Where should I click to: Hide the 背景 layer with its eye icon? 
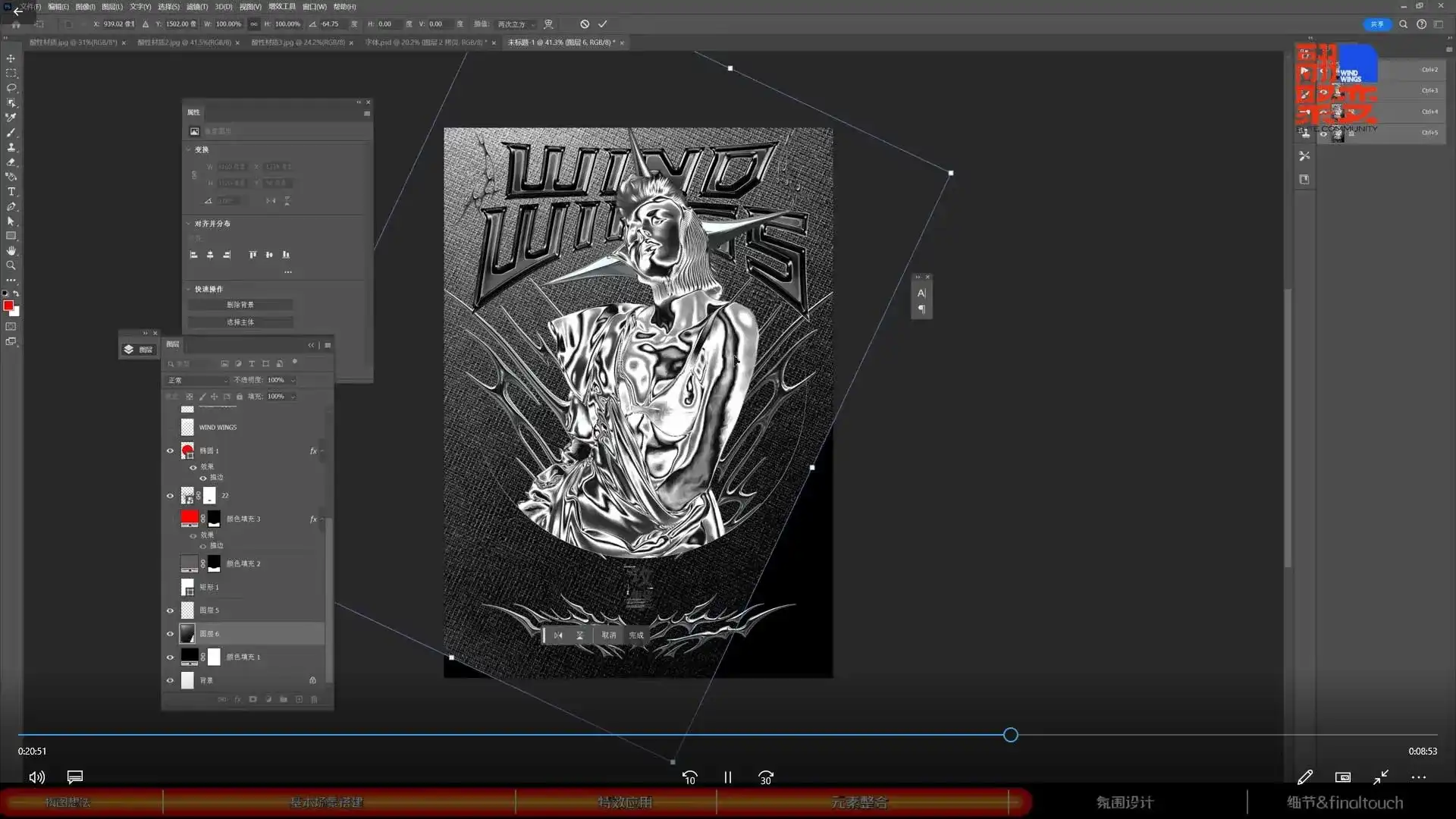point(170,681)
